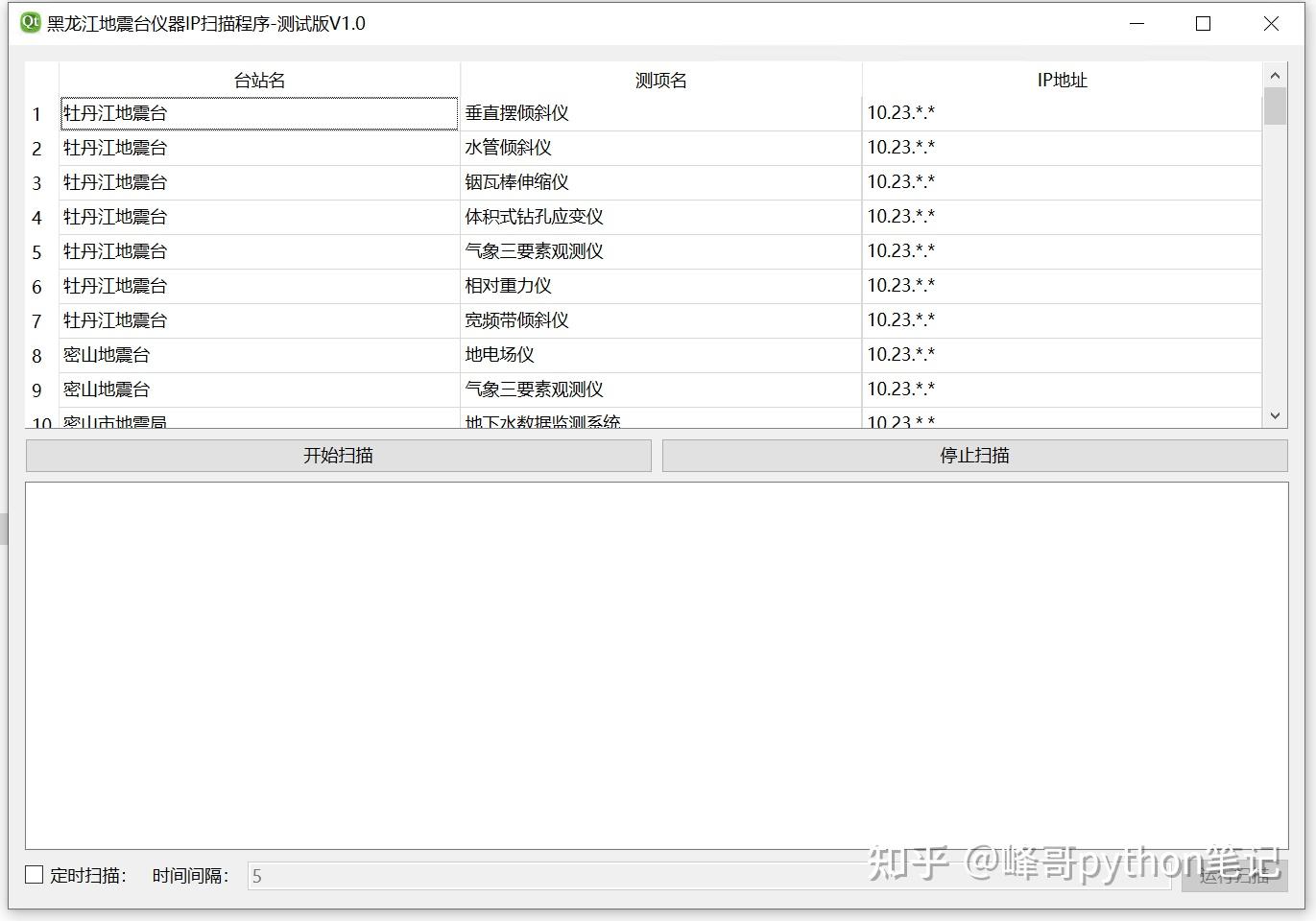Screen dimensions: 1316x921
Task: Select the IP地址 column header
Action: click(1061, 80)
